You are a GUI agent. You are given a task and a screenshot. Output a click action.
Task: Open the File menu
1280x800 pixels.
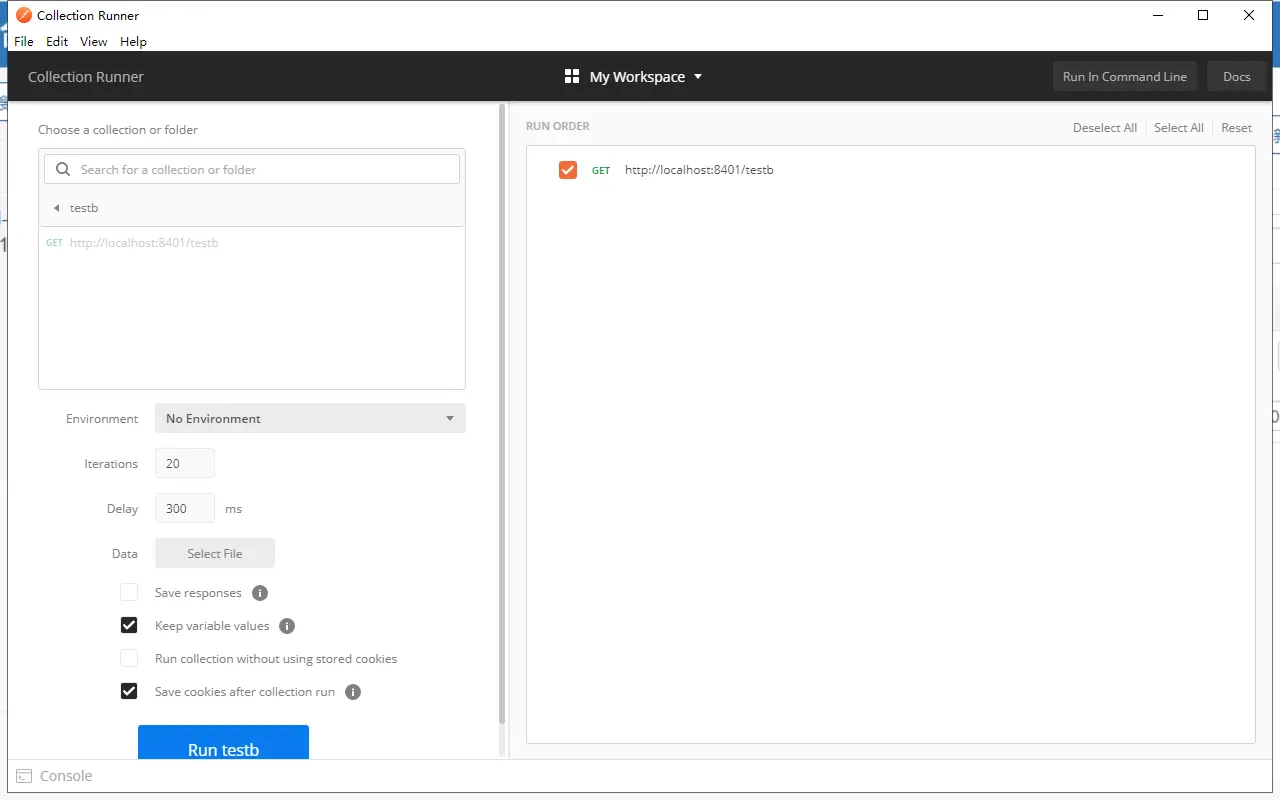[24, 41]
